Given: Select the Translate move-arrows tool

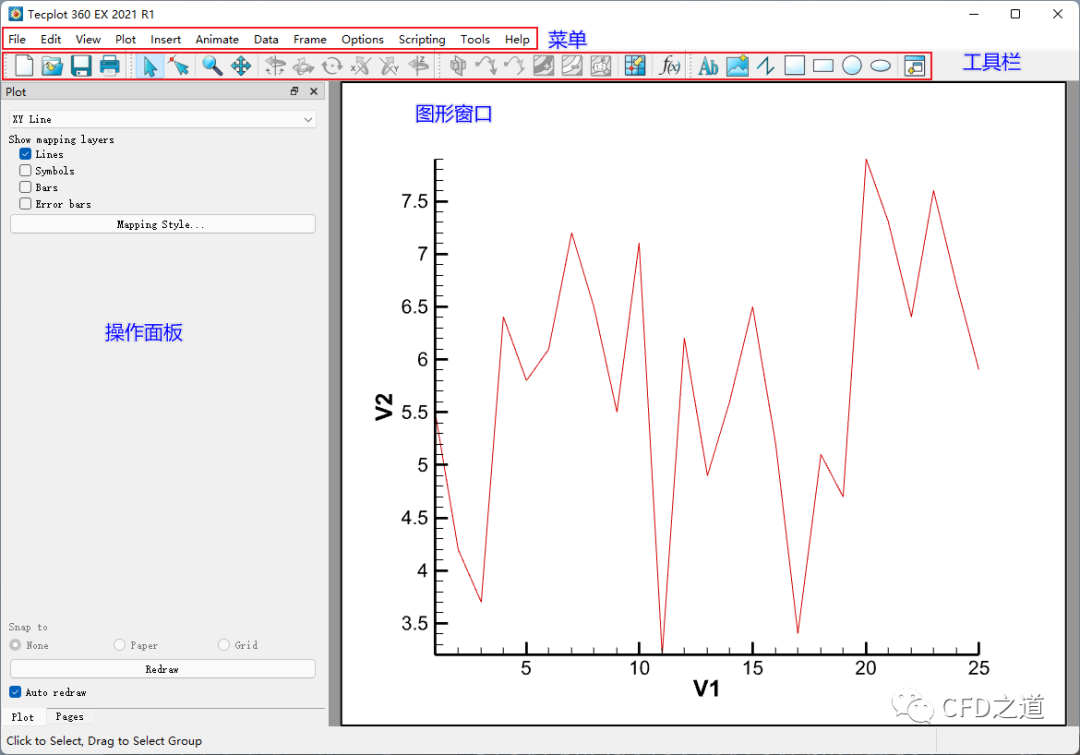Looking at the screenshot, I should coord(241,67).
